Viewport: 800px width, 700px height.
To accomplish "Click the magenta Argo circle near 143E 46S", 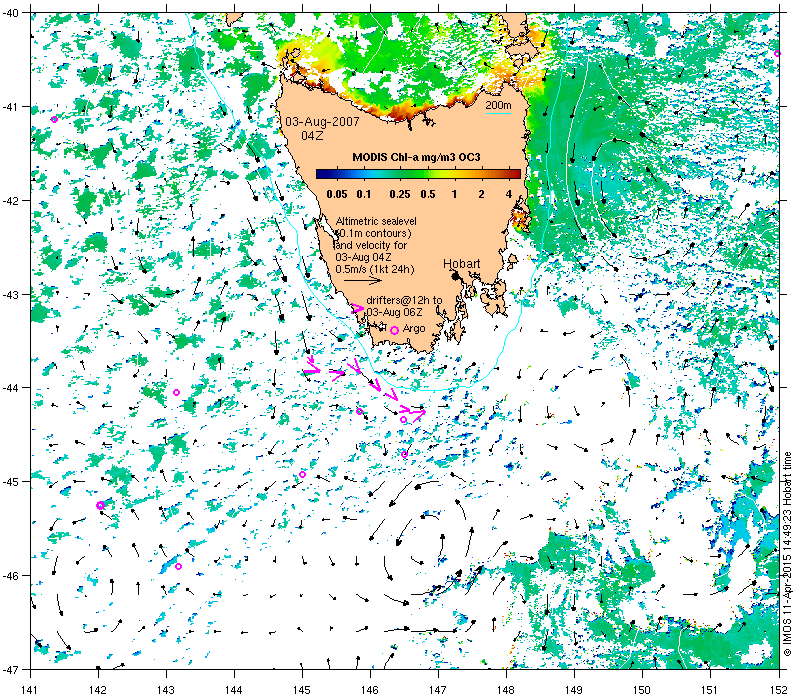I will point(179,566).
